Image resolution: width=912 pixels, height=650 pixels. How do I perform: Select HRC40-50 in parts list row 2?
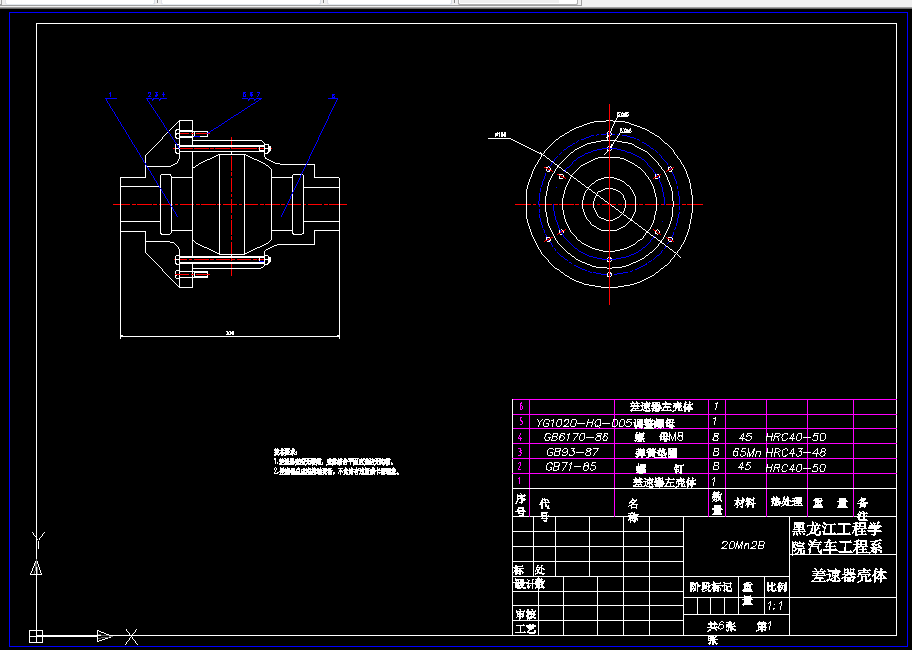point(796,467)
